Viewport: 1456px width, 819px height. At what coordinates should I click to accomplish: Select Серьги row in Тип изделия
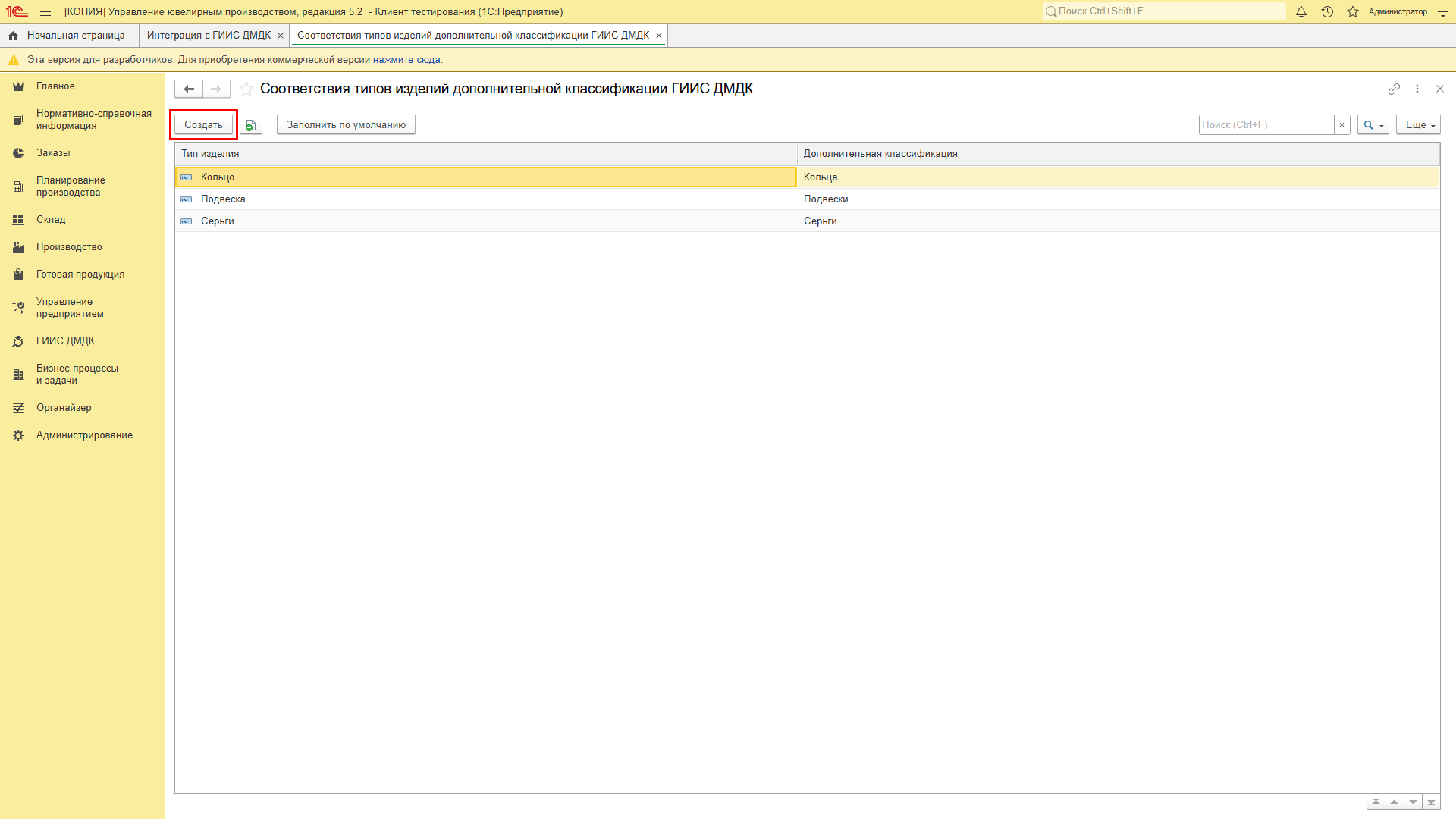[485, 221]
